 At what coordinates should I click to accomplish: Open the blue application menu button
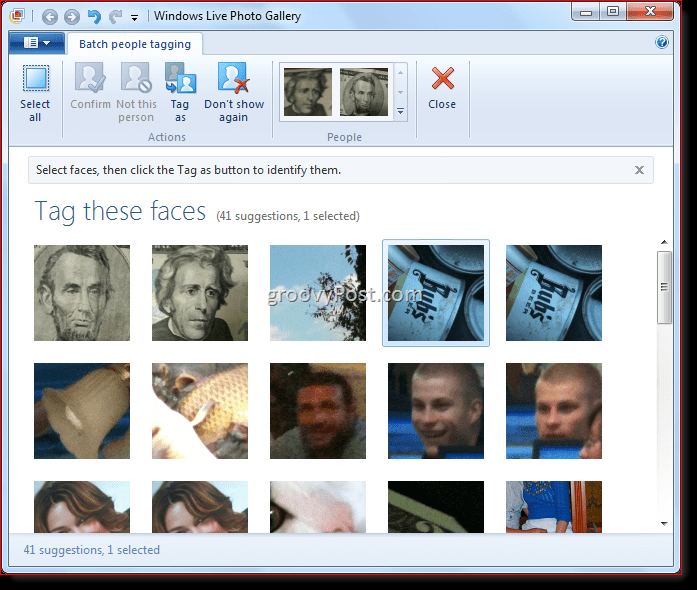[x=36, y=43]
